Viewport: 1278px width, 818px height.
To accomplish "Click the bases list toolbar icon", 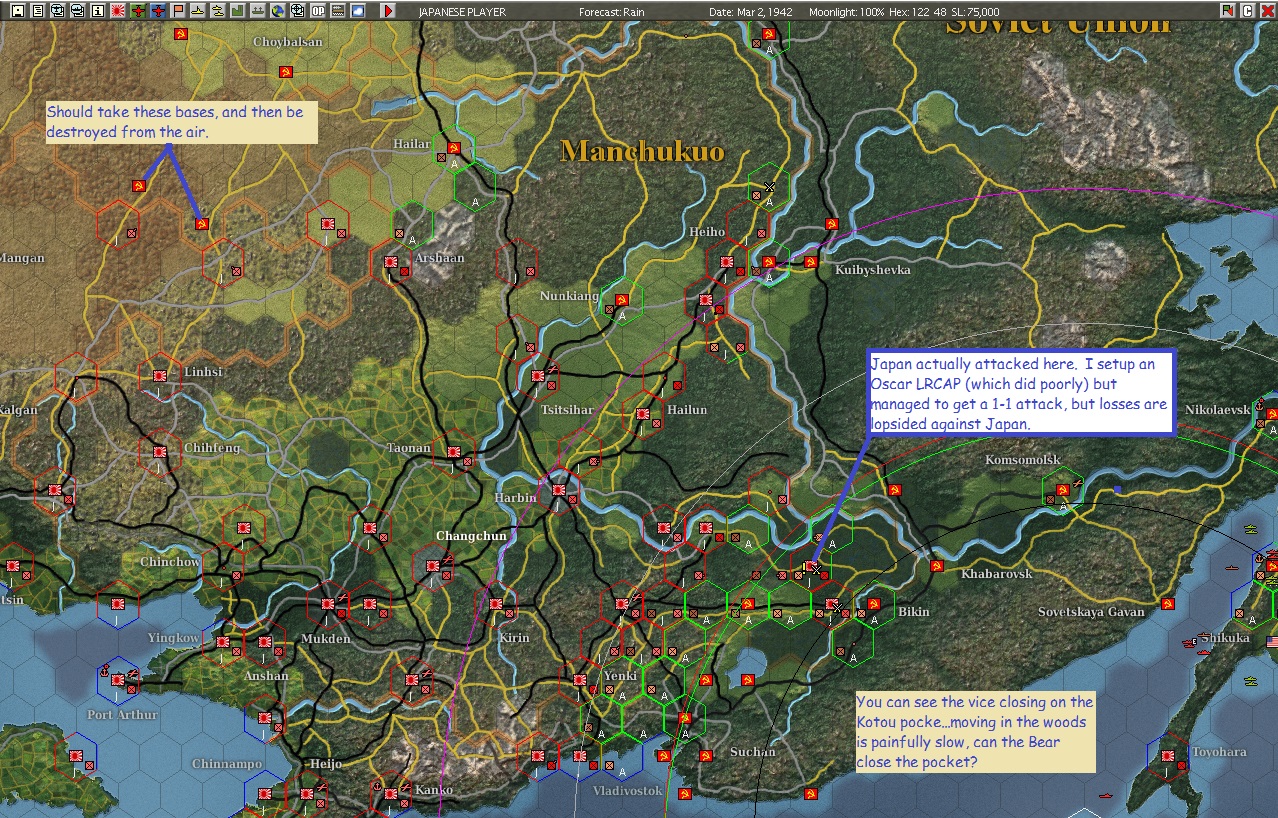I will (257, 11).
